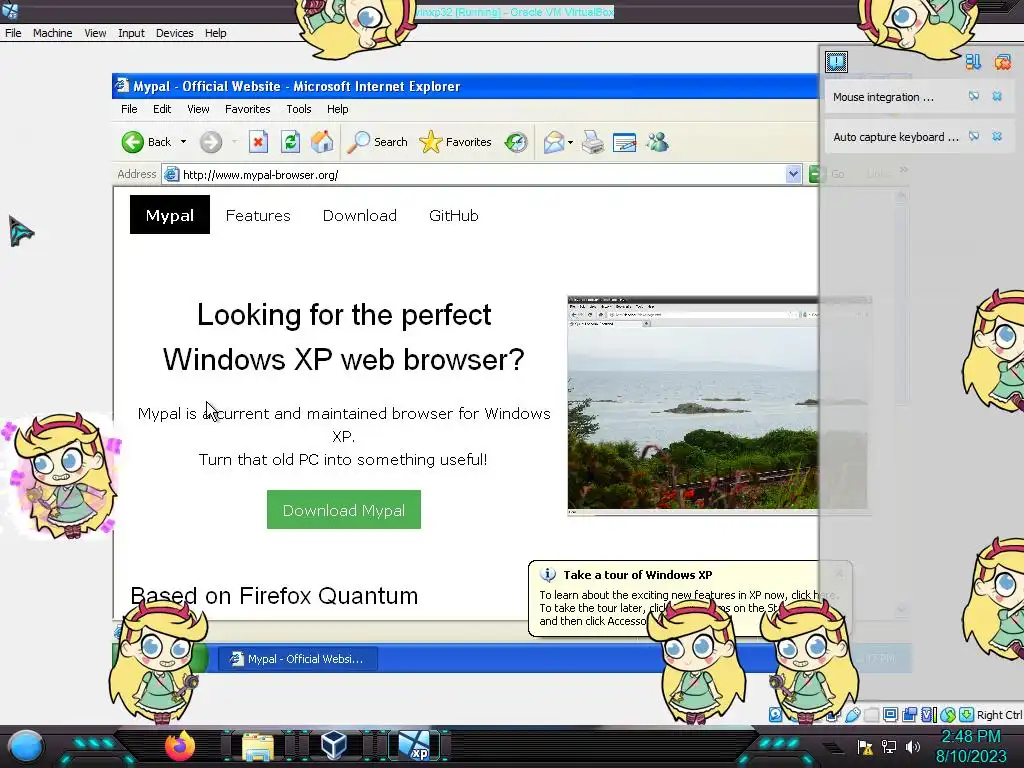The width and height of the screenshot is (1024, 768).
Task: Click the green Download Mypal button
Action: 344,510
